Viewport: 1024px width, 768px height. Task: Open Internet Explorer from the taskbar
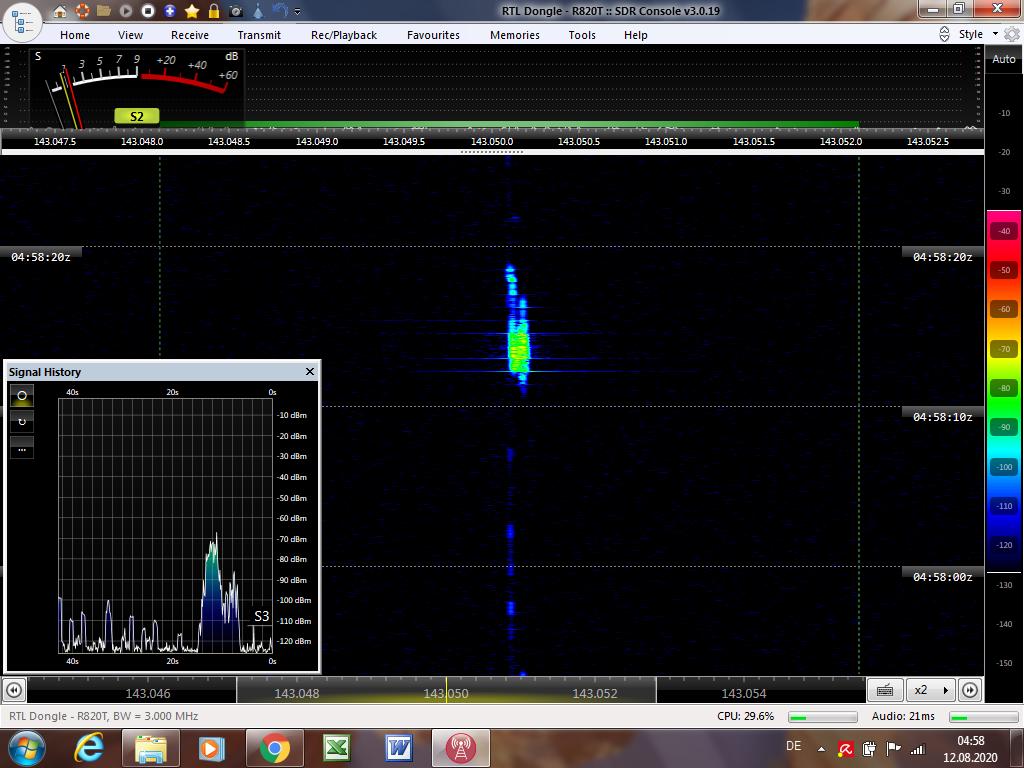pyautogui.click(x=89, y=748)
